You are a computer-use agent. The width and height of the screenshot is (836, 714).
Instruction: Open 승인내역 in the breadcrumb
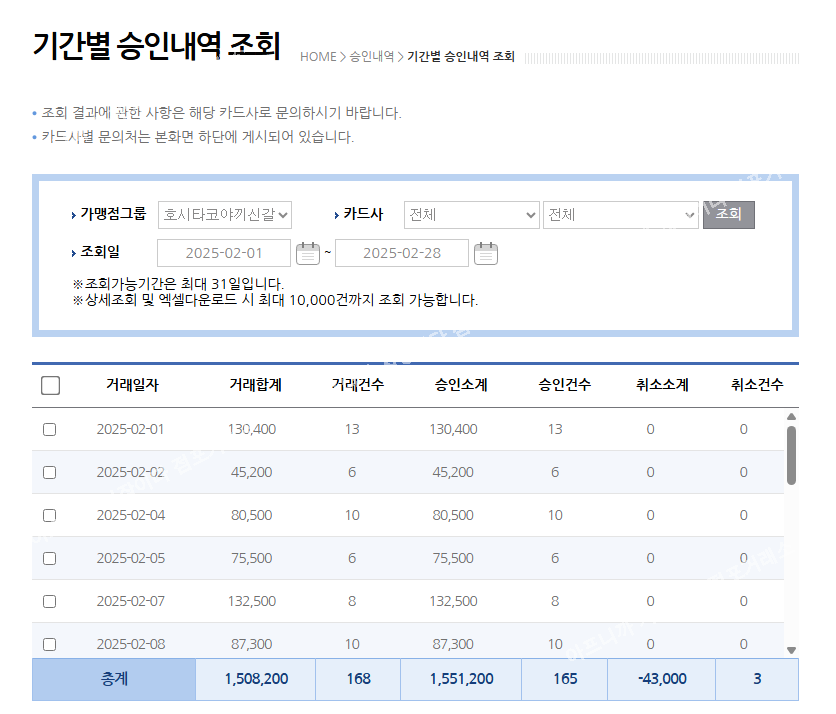click(371, 57)
